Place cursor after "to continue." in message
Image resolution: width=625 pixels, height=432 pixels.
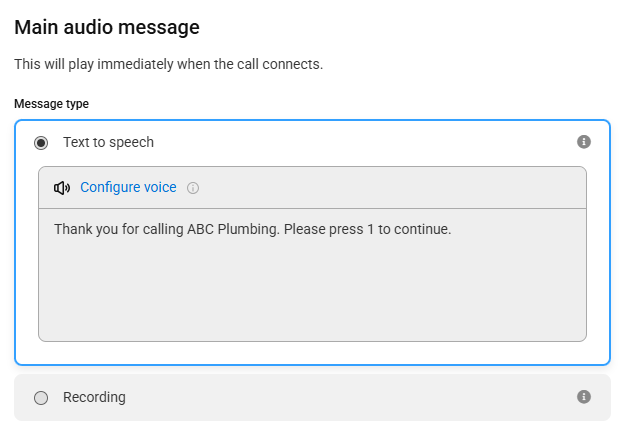click(x=452, y=229)
